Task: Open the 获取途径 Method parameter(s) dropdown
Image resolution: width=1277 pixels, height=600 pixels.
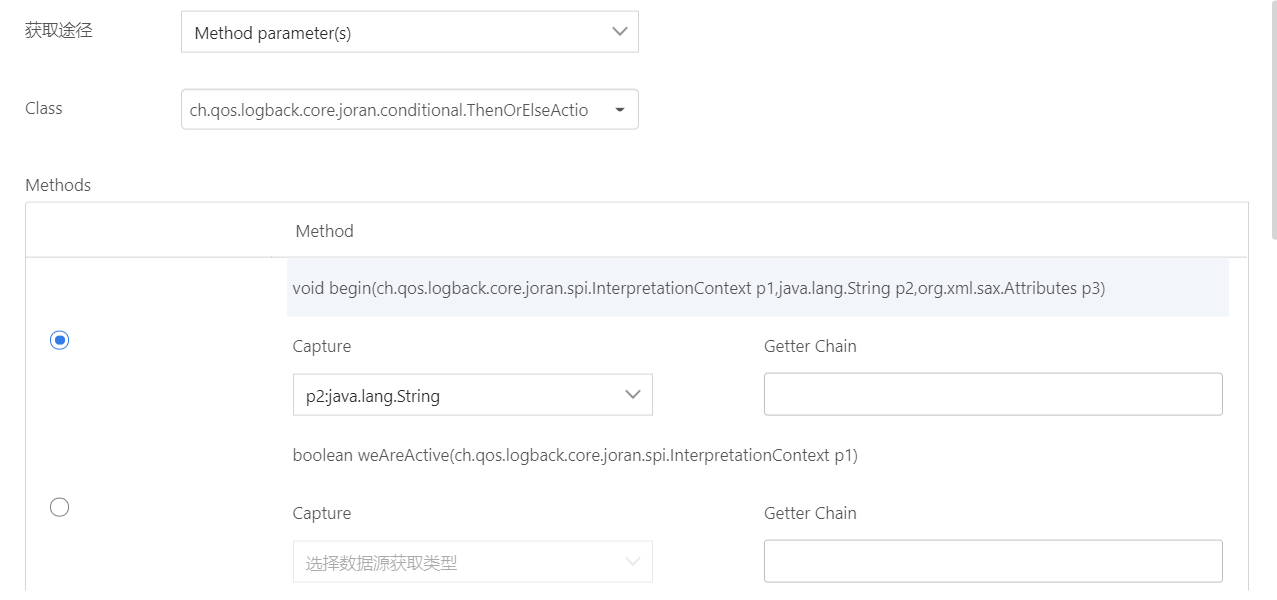Action: (400, 33)
